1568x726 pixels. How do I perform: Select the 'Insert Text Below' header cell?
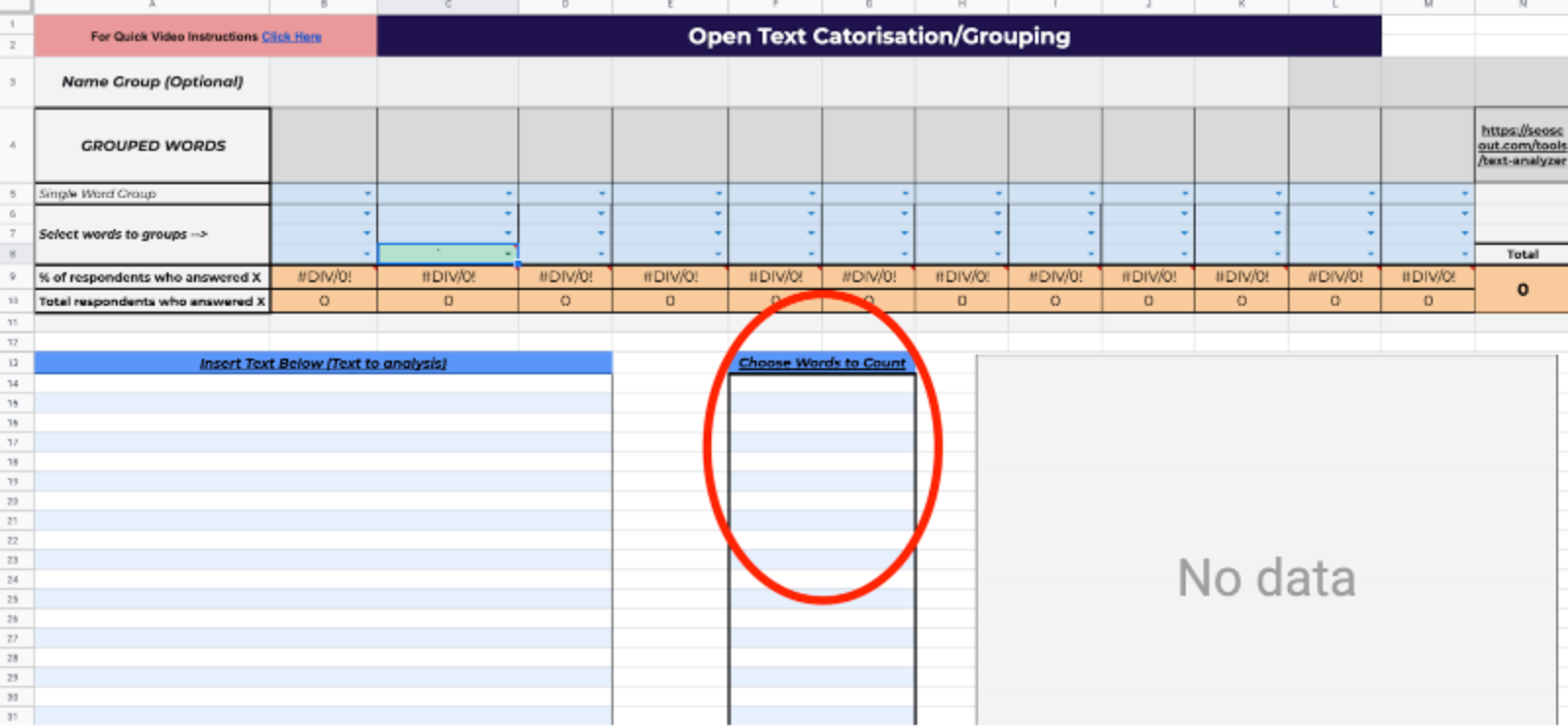[323, 363]
